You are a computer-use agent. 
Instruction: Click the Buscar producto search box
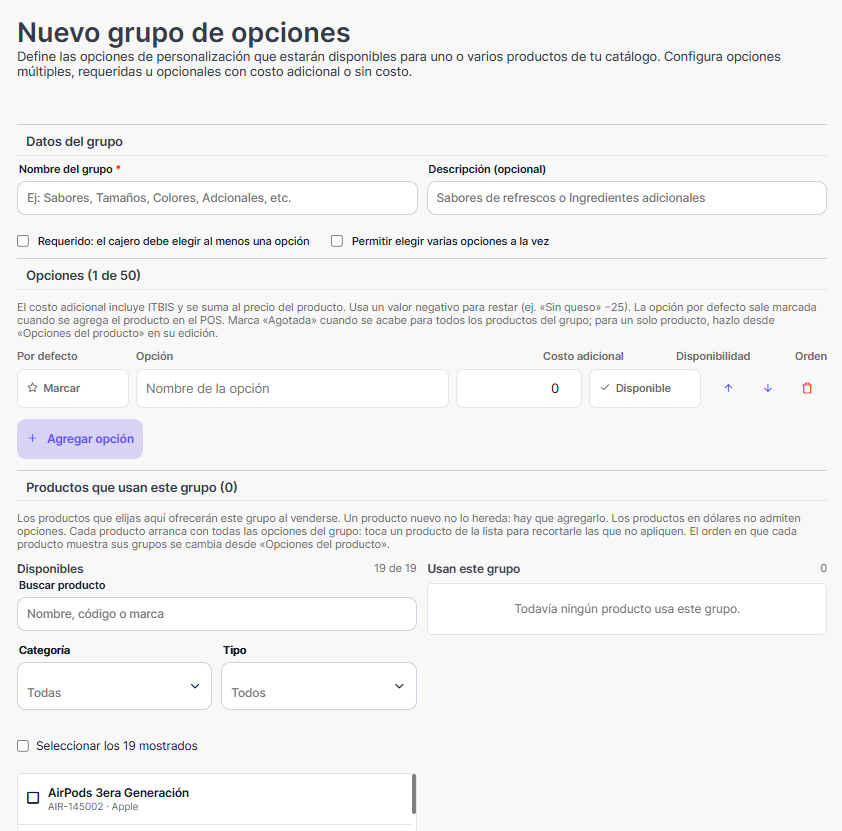[x=217, y=614]
